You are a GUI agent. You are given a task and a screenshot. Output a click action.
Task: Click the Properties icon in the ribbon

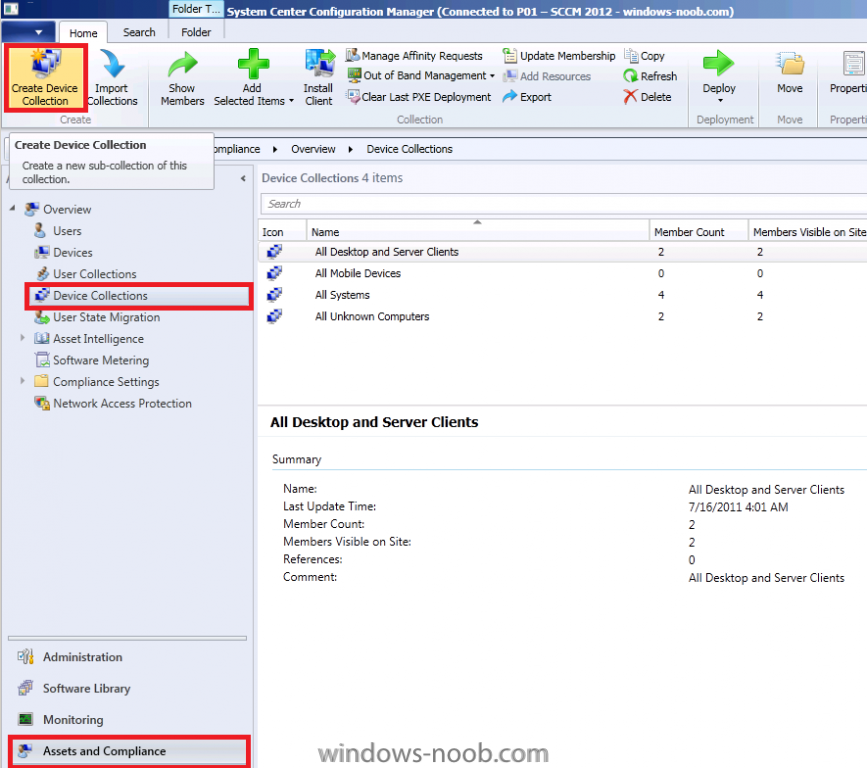click(853, 64)
